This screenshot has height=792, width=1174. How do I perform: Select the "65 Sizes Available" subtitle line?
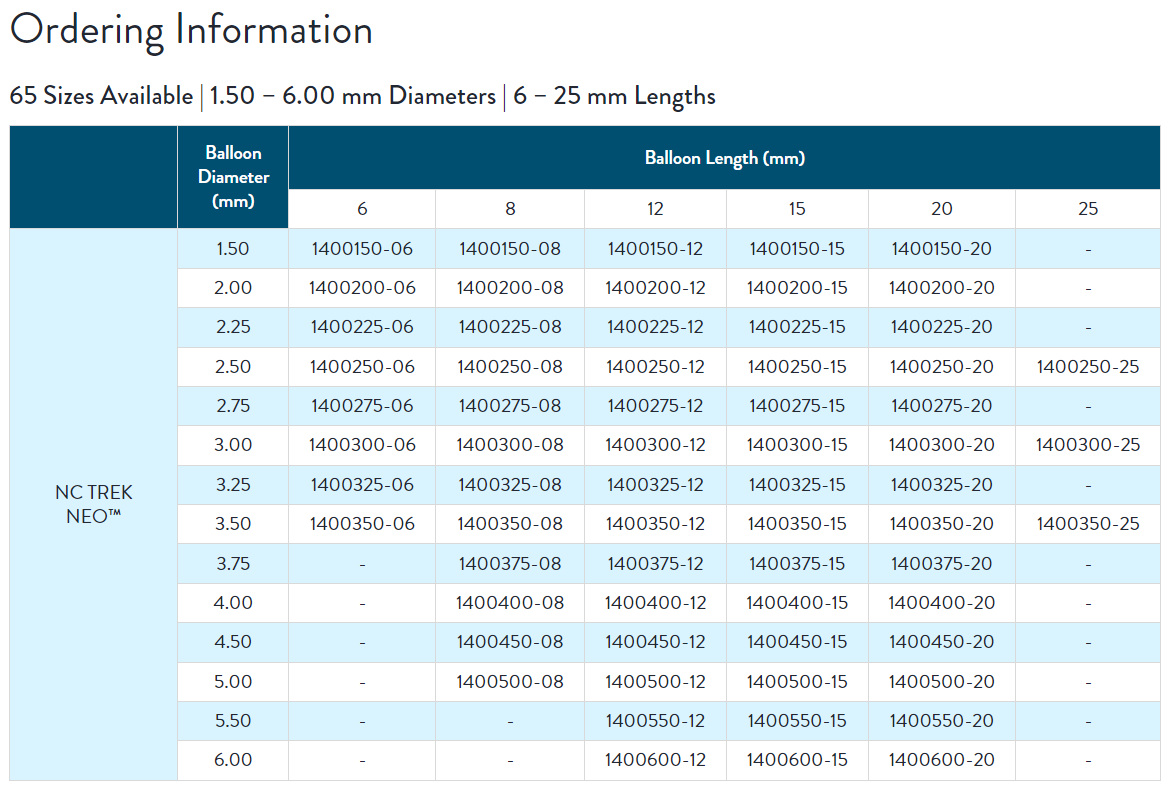[x=362, y=97]
